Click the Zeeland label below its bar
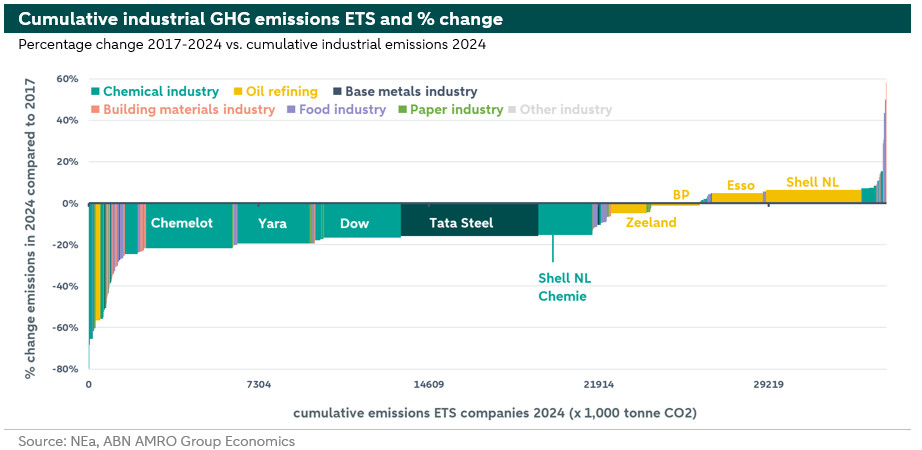922x450 pixels. (651, 222)
